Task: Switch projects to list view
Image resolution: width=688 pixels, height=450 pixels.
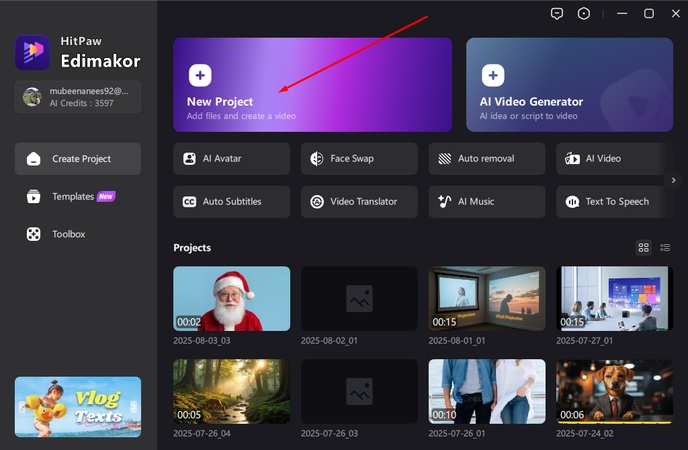Action: pyautogui.click(x=665, y=248)
